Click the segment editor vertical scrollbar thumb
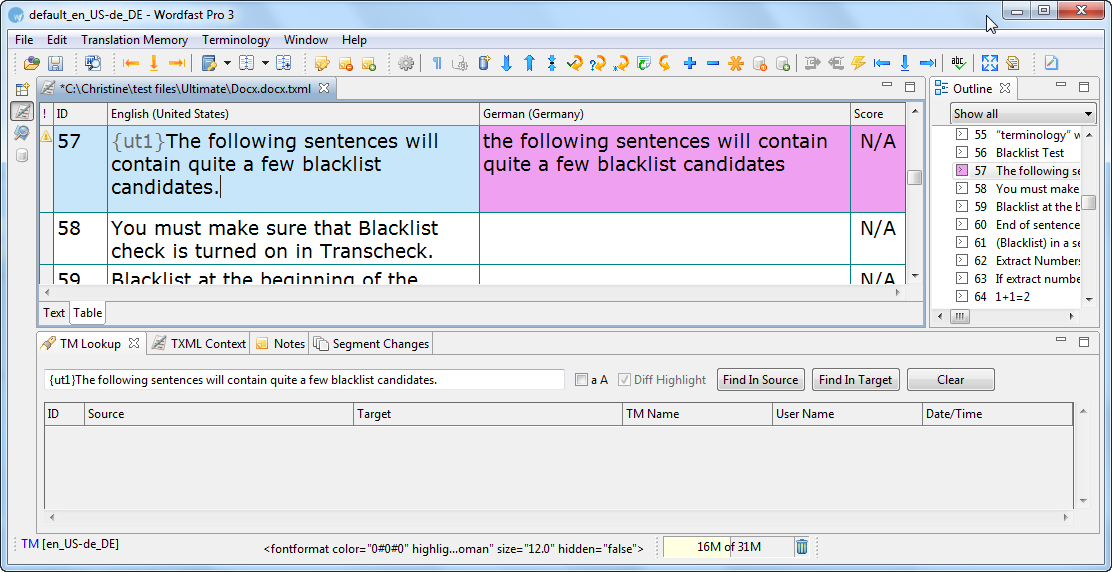 coord(914,177)
